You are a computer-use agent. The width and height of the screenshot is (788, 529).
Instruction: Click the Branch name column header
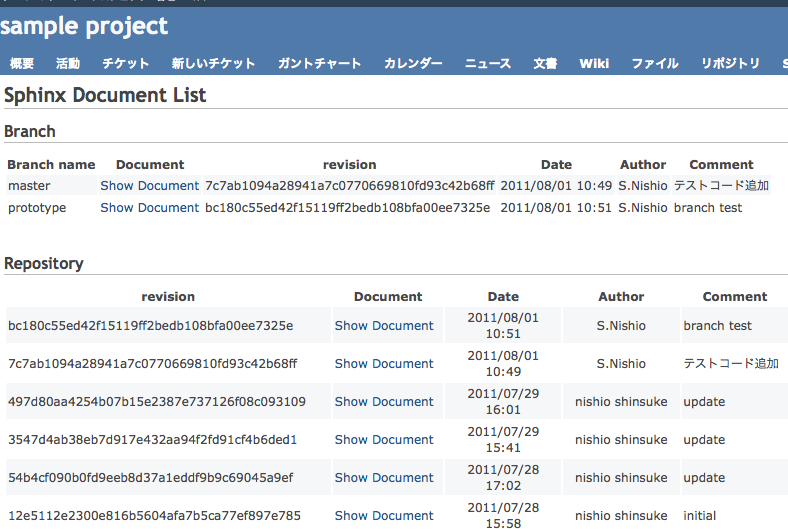51,165
